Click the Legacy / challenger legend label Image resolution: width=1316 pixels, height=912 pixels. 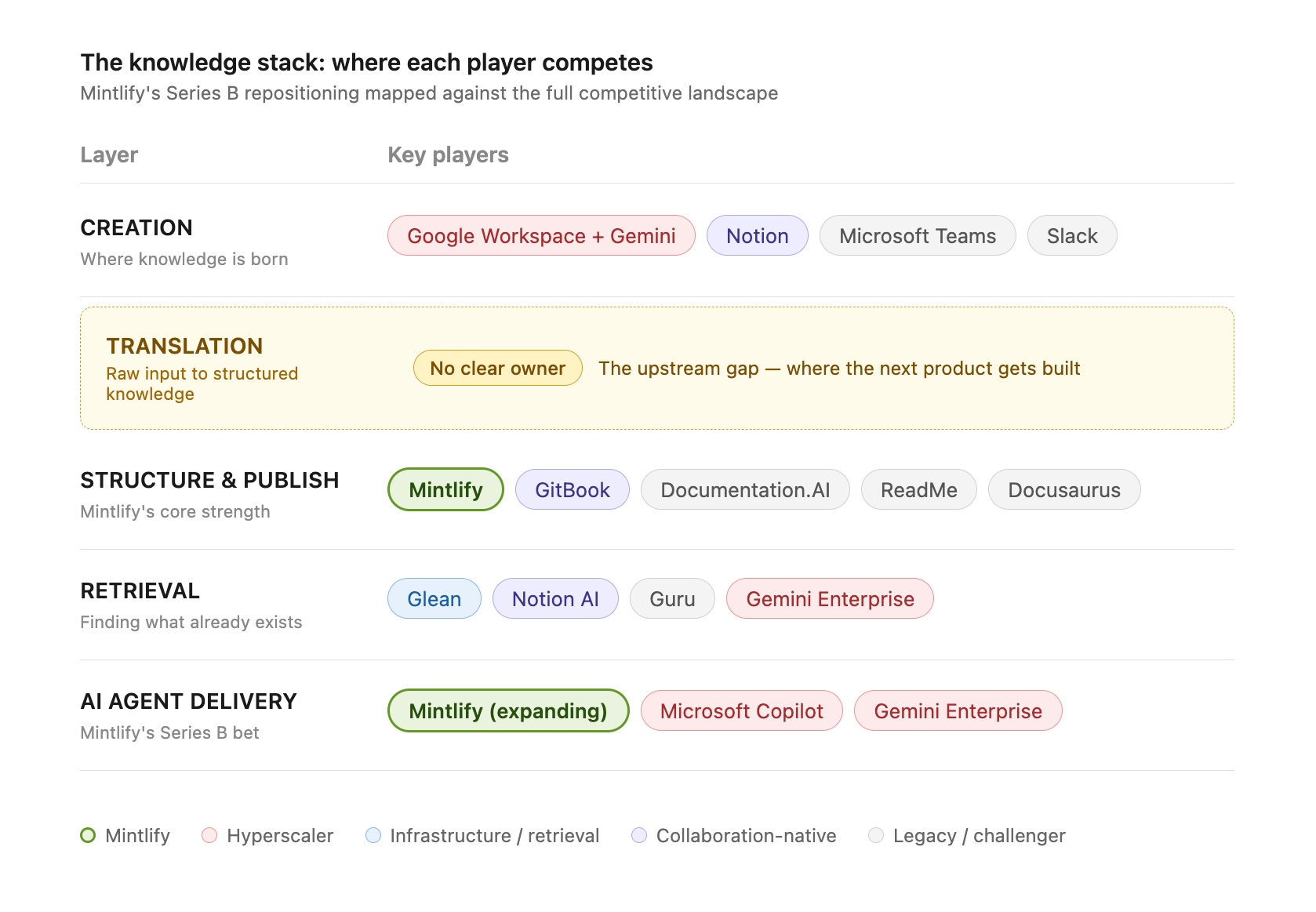pyautogui.click(x=979, y=835)
